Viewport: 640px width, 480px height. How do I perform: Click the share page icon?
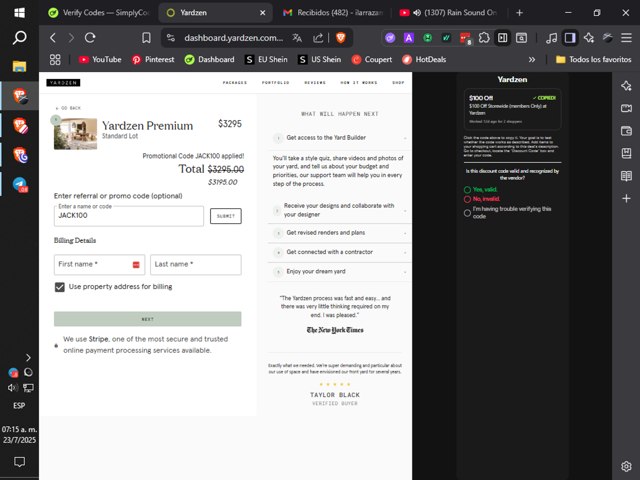click(318, 38)
